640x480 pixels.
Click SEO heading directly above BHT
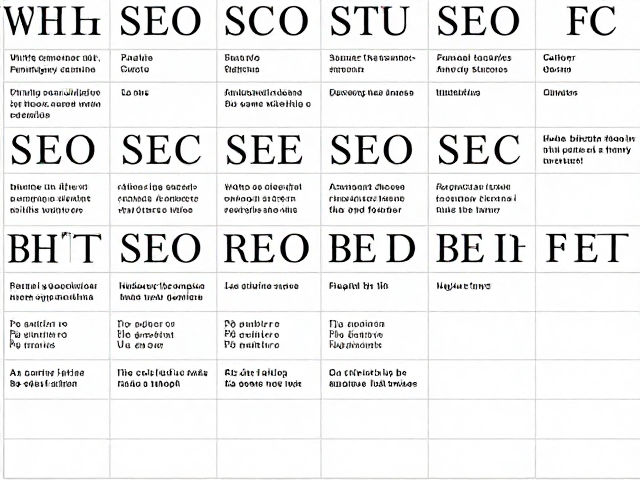point(57,150)
